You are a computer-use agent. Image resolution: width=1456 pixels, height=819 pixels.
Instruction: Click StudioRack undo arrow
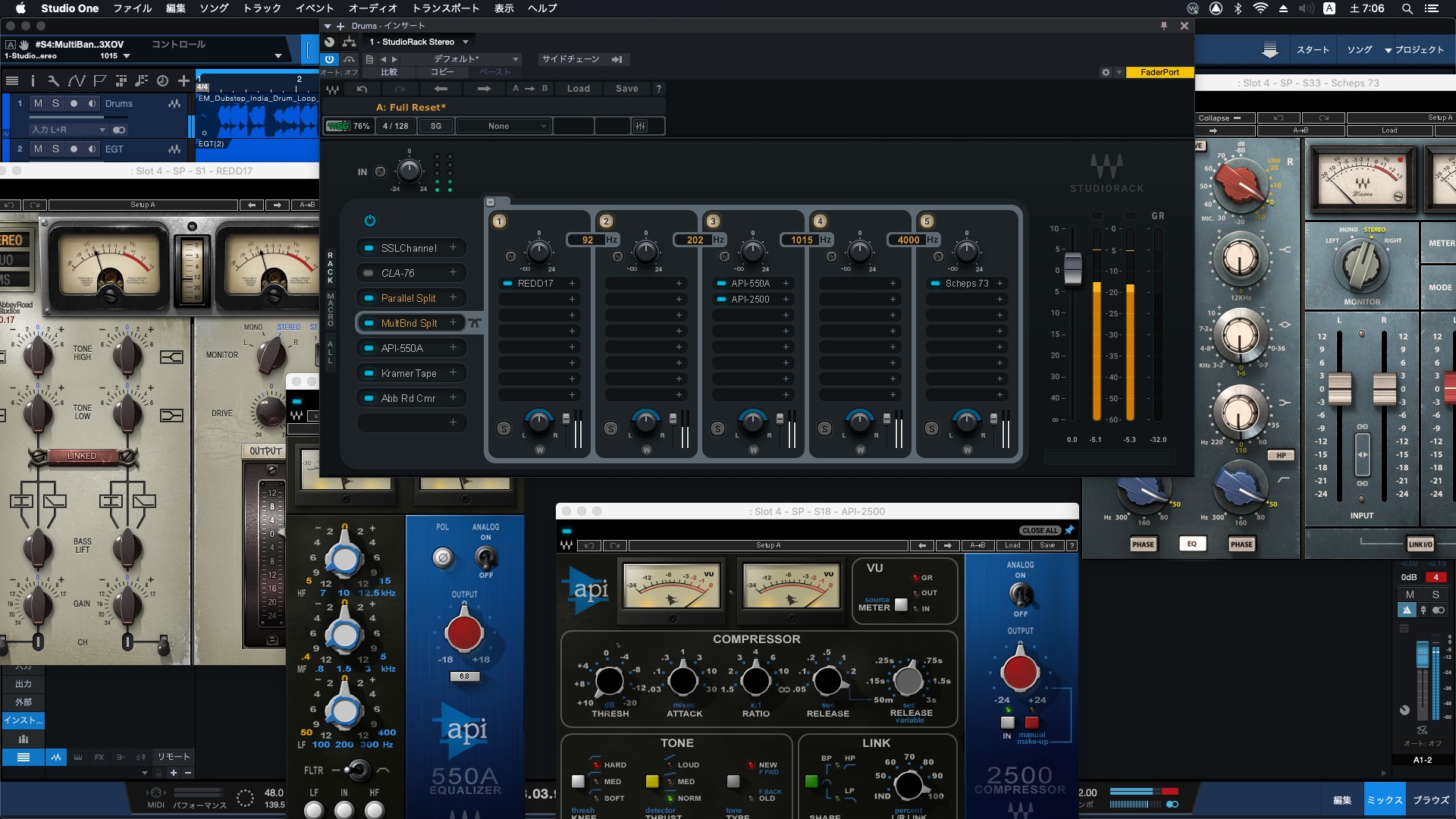pos(362,89)
